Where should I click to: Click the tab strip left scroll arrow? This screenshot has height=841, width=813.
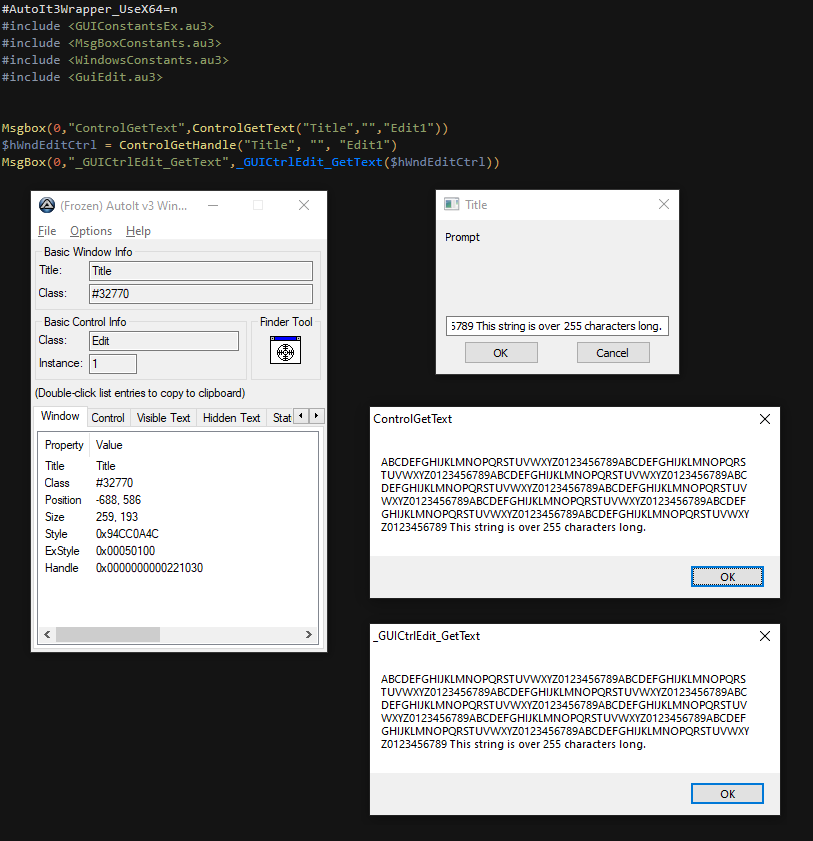click(301, 416)
